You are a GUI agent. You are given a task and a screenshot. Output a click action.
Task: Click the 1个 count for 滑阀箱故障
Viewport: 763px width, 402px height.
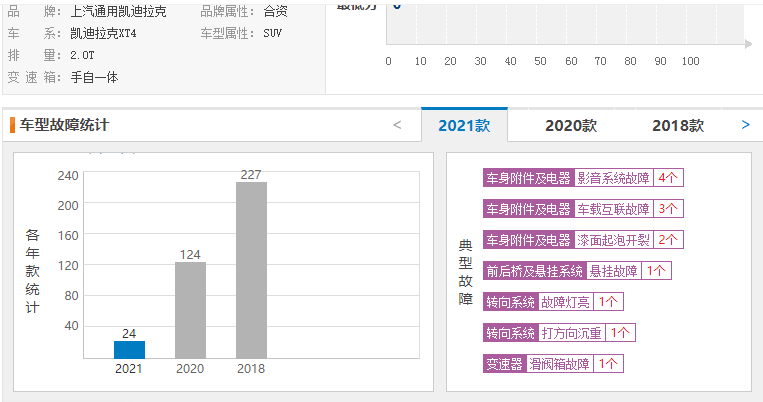point(608,364)
